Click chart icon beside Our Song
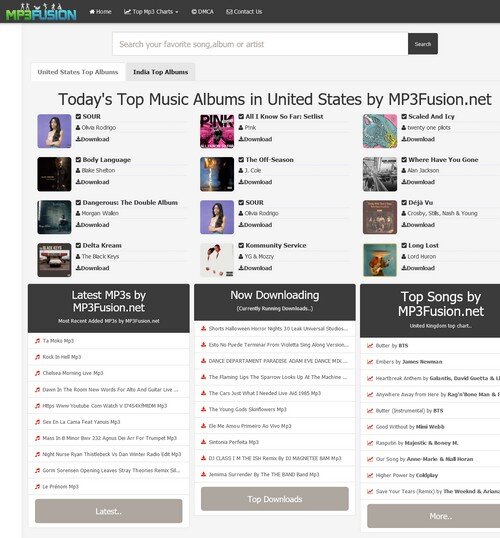500x538 pixels. (x=370, y=459)
